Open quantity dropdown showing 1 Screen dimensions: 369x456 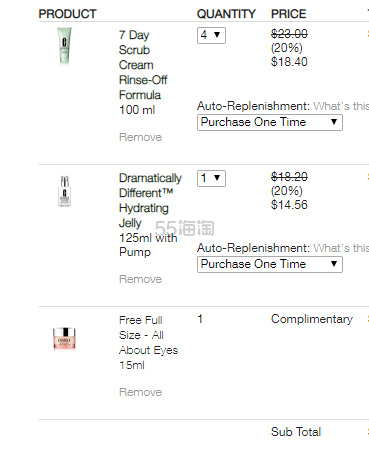(x=211, y=178)
